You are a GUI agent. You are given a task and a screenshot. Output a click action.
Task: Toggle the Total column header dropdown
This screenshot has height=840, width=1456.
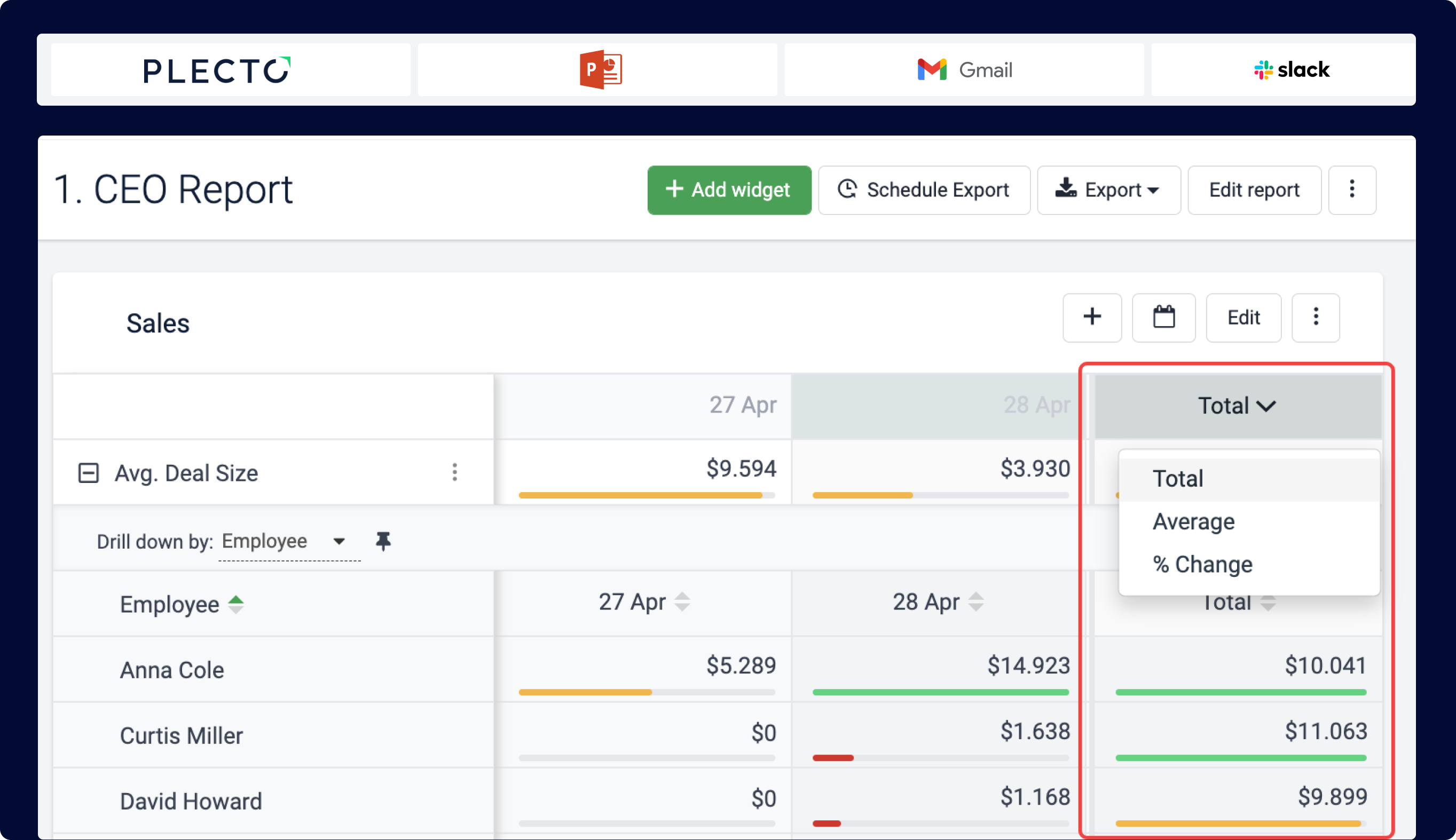[x=1237, y=406]
